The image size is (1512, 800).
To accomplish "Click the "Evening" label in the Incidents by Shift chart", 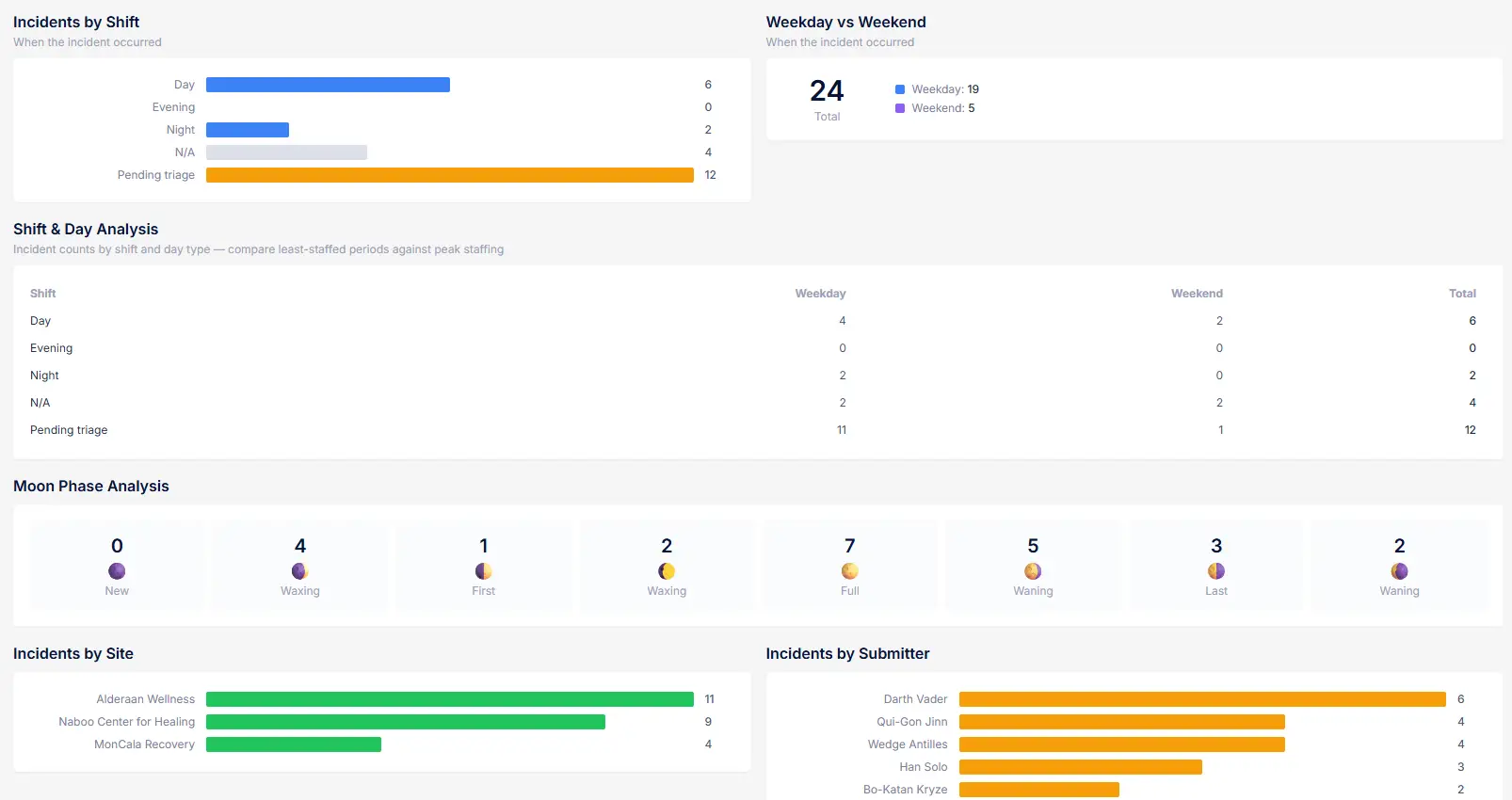I will point(173,107).
